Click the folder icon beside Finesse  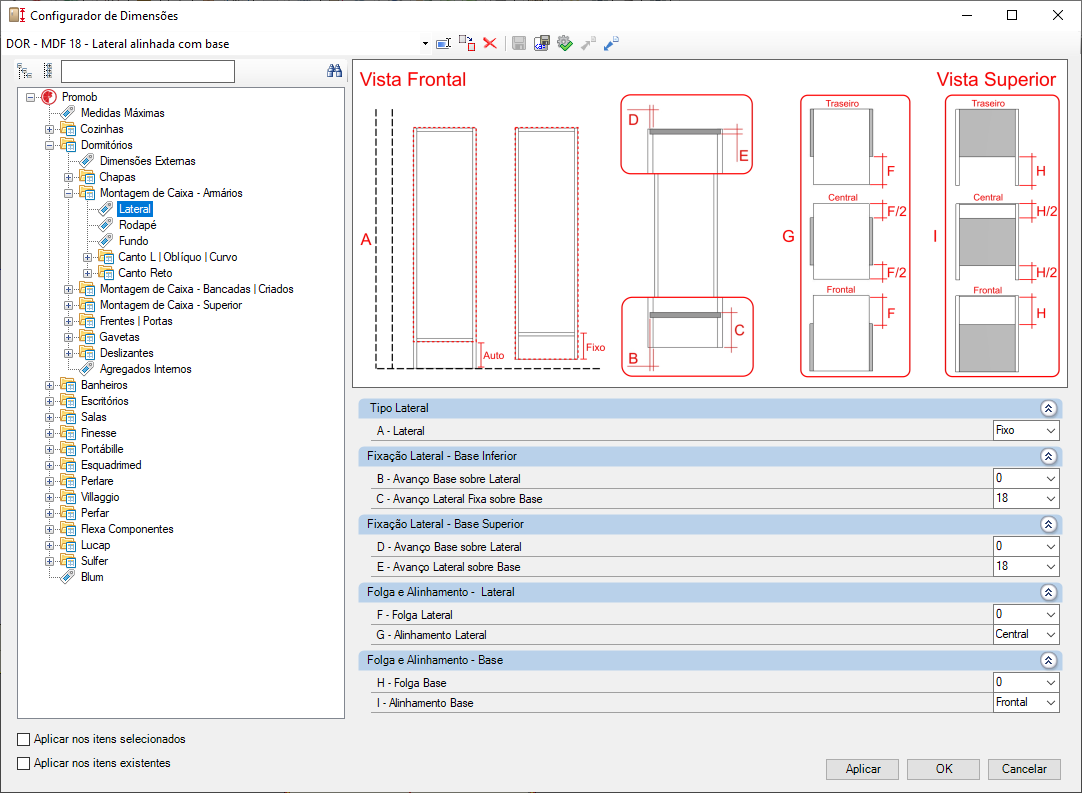tap(68, 433)
